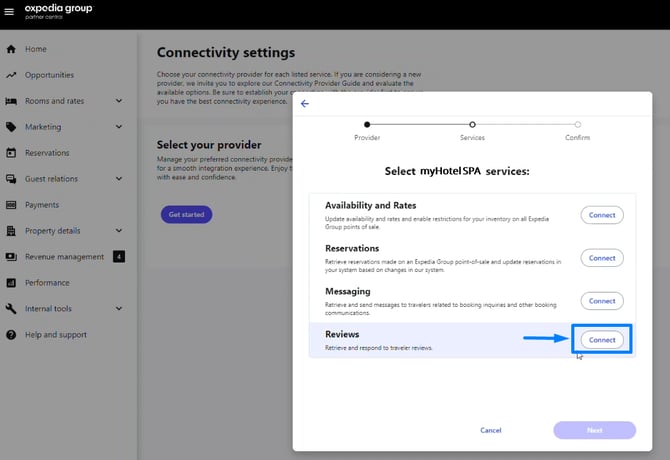Viewport: 670px width, 460px height.
Task: Click the Payments card icon
Action: coord(11,205)
